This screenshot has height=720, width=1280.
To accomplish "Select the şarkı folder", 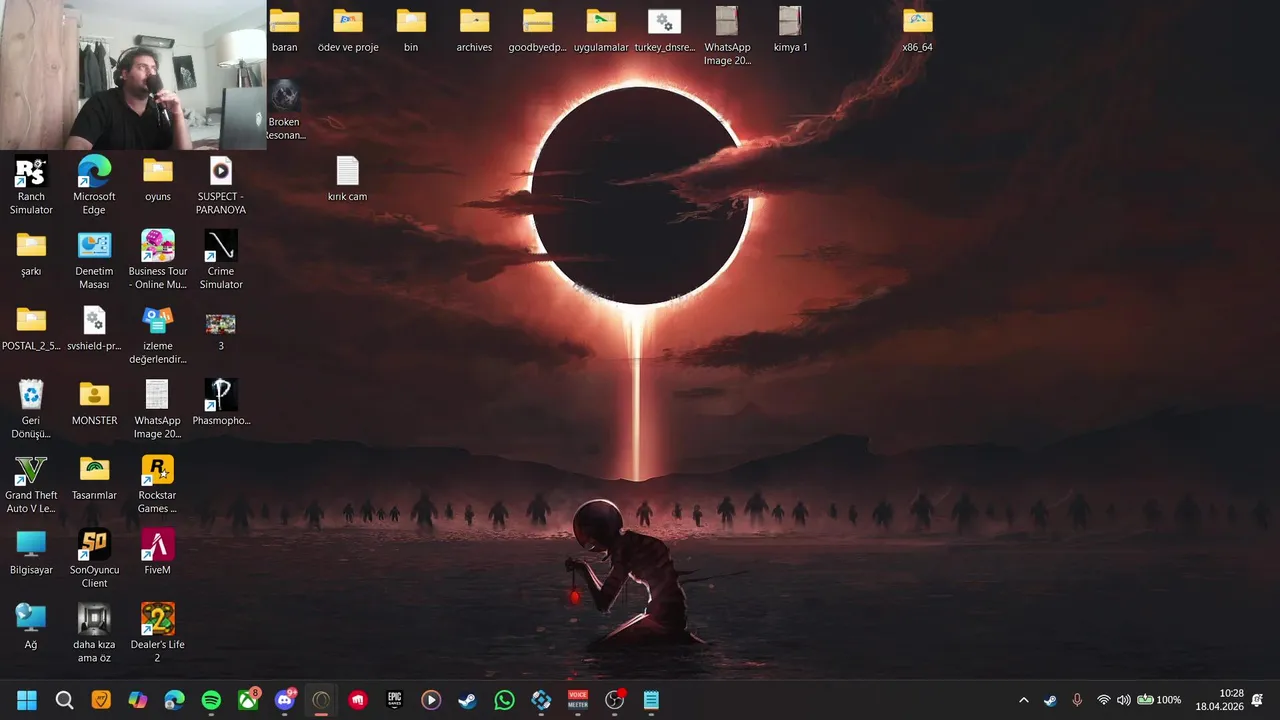I will click(31, 254).
